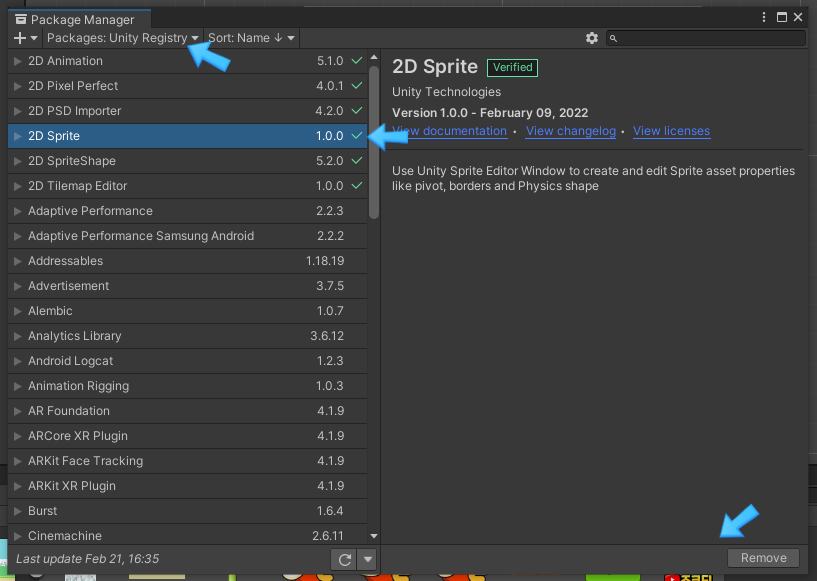Open the View changelog link
The image size is (817, 581).
(571, 131)
